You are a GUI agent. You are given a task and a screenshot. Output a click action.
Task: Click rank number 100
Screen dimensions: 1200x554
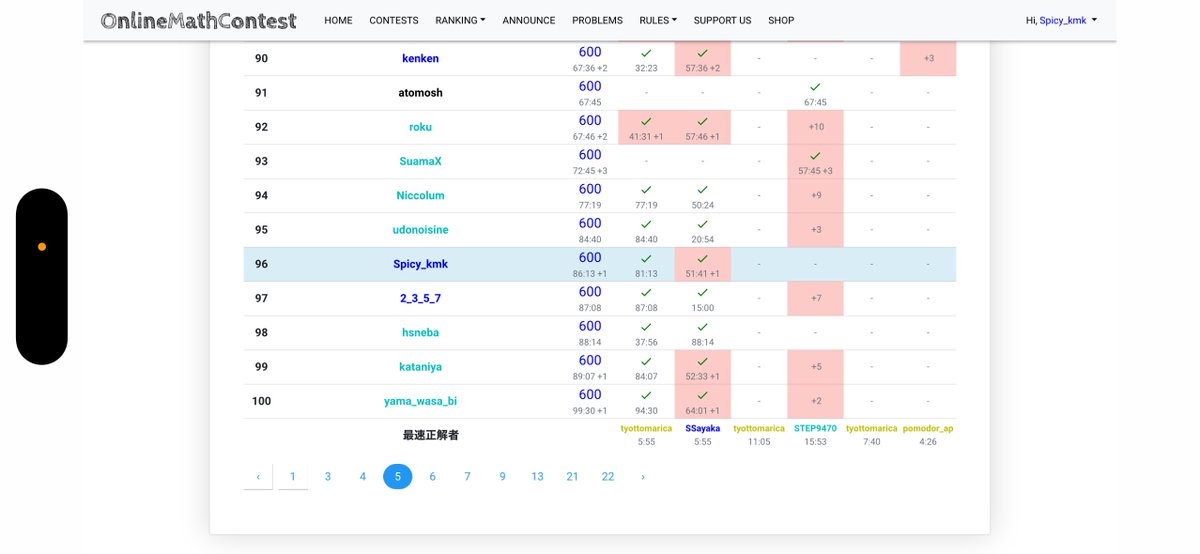(x=261, y=401)
